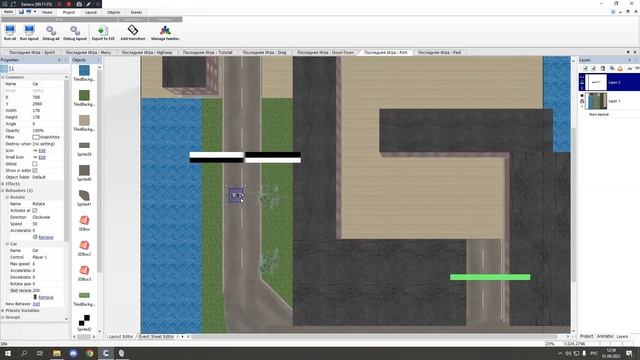Expand the Private Variables section
Viewport: 640px width, 360px height.
tap(3, 310)
